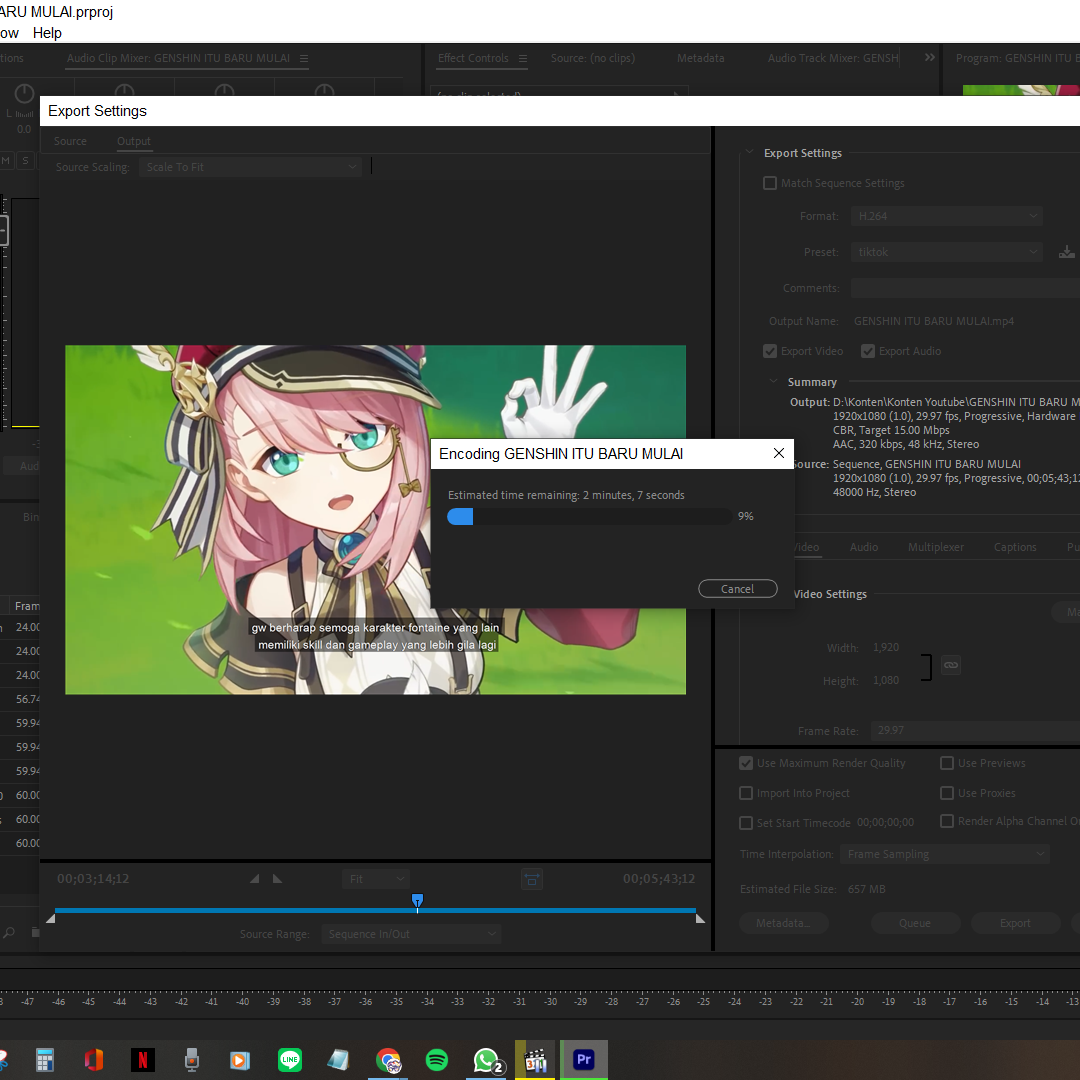The height and width of the screenshot is (1080, 1080).
Task: Enable Import Into Project checkbox
Action: coord(746,793)
